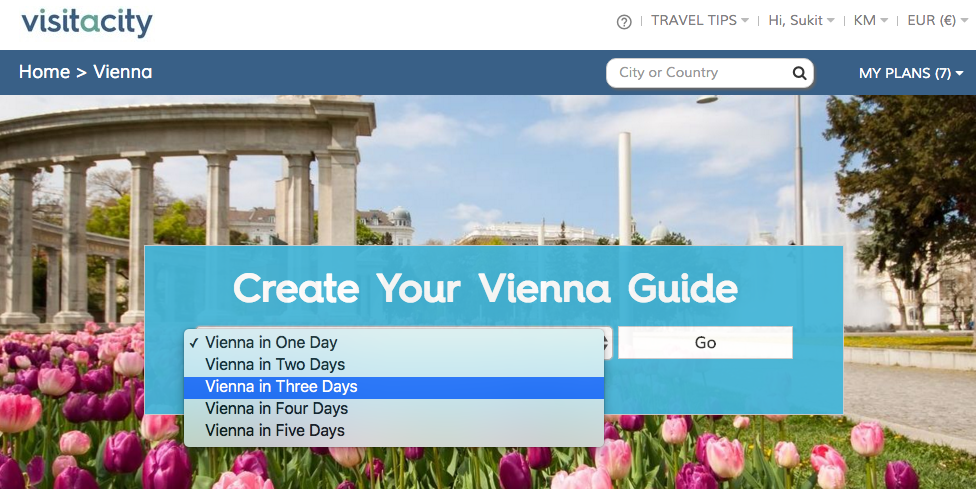Click the visitacity logo
Viewport: 976px width, 489px height.
point(87,23)
